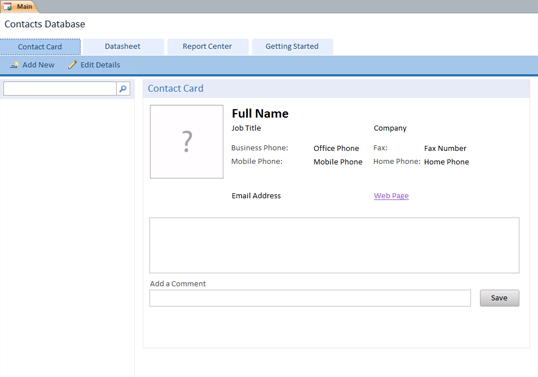The image size is (538, 377).
Task: Click the Email Address field
Action: click(256, 196)
